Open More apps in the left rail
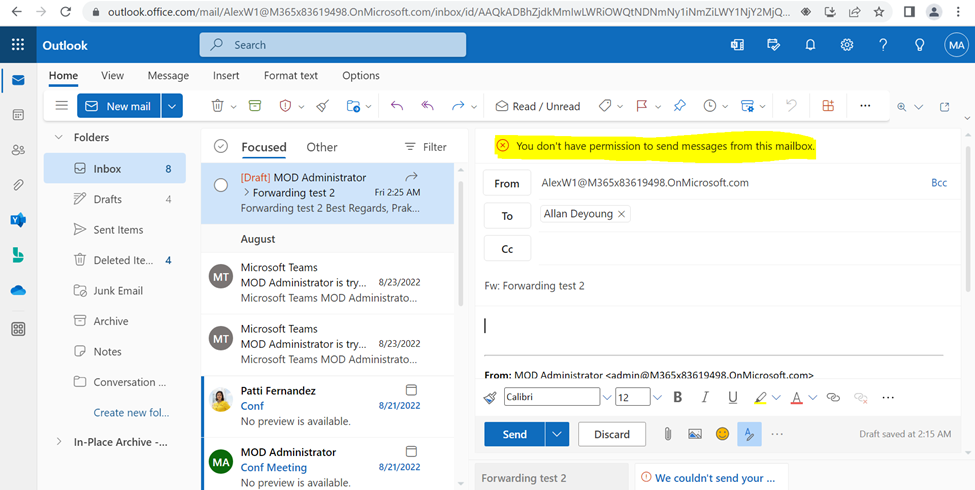This screenshot has width=975, height=490. [18, 330]
